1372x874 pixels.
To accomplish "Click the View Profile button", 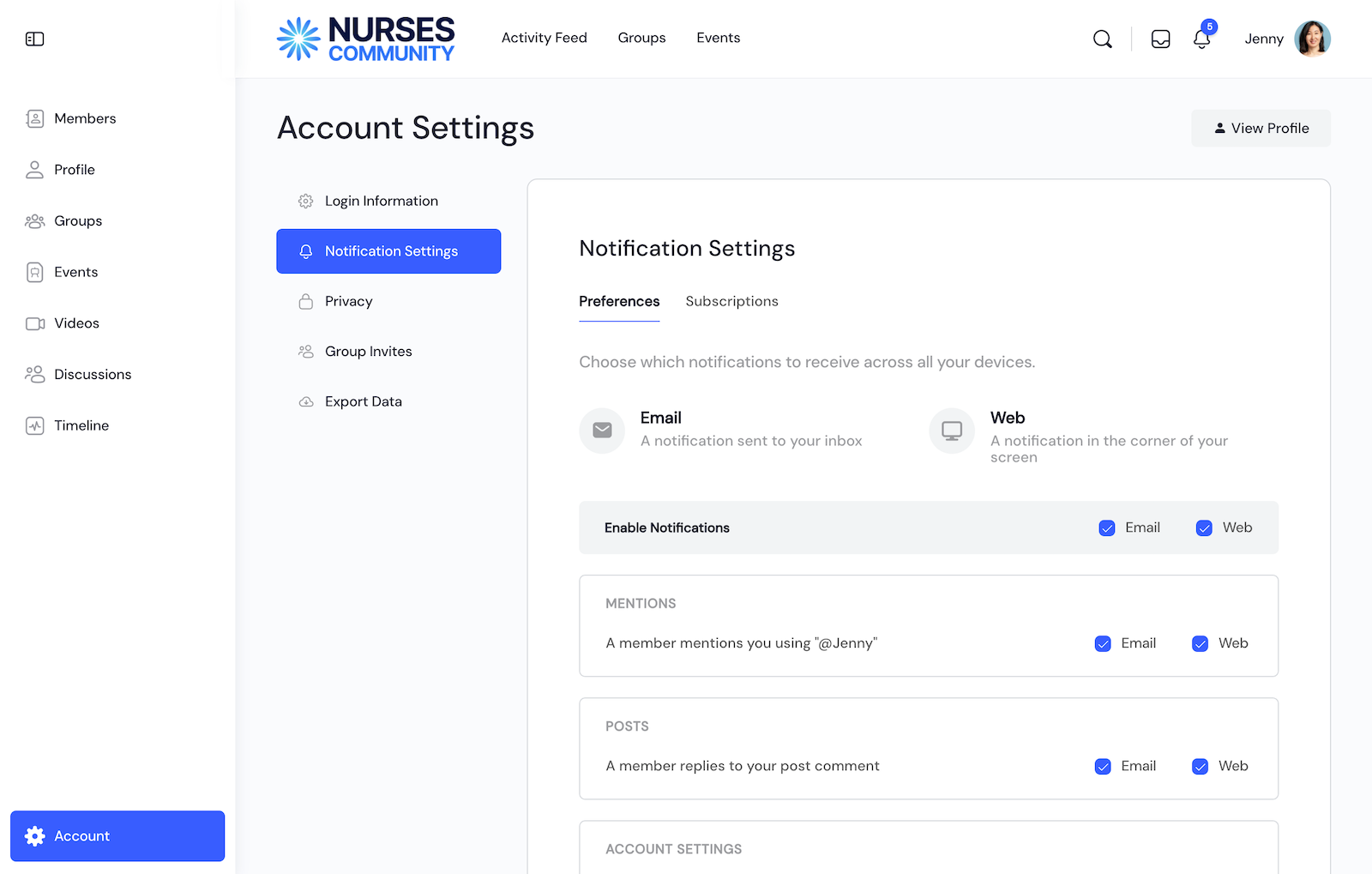I will click(x=1261, y=128).
